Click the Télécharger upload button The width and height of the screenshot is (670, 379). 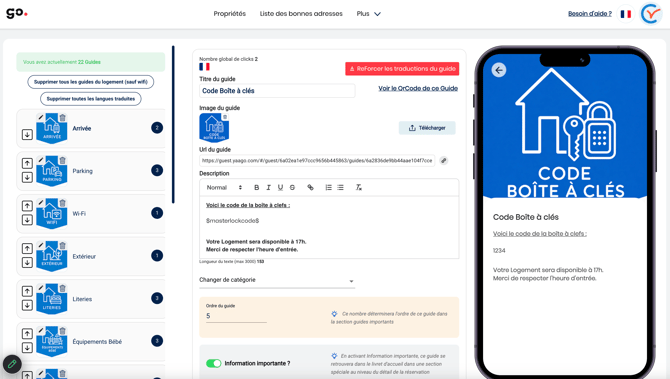[x=427, y=128]
